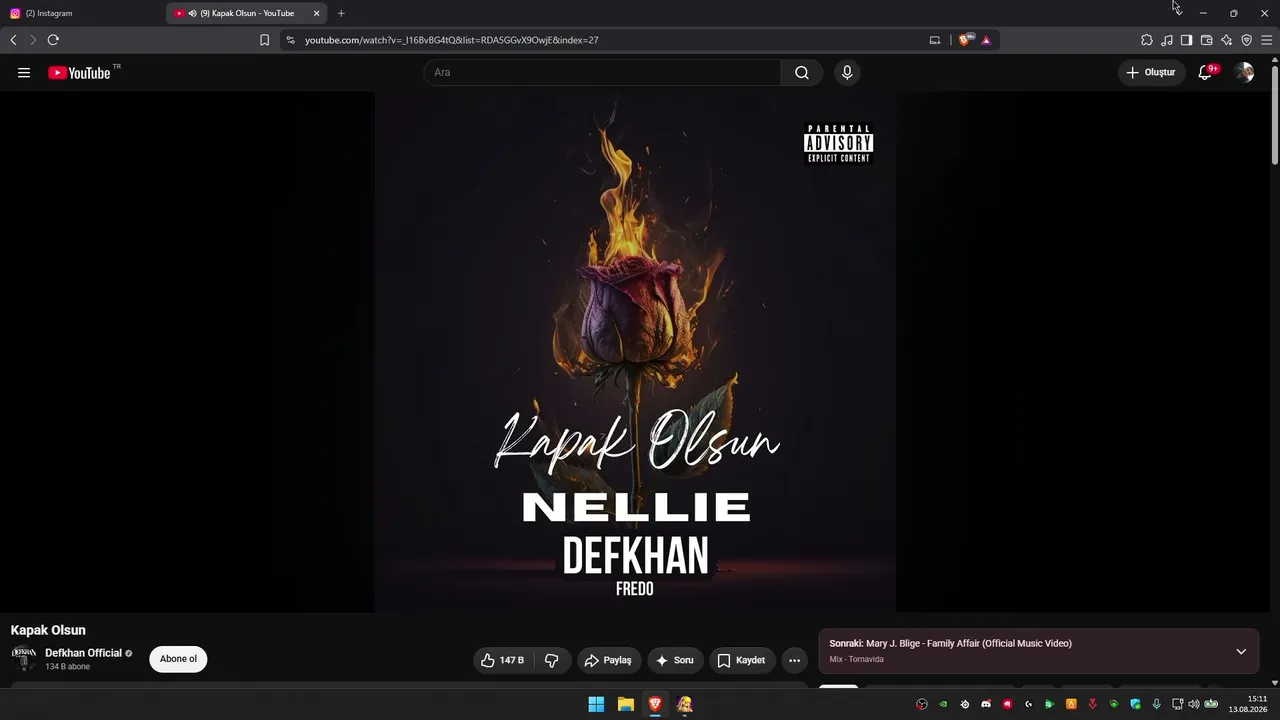Click the browser address bar URL
1280x720 pixels.
click(x=451, y=40)
